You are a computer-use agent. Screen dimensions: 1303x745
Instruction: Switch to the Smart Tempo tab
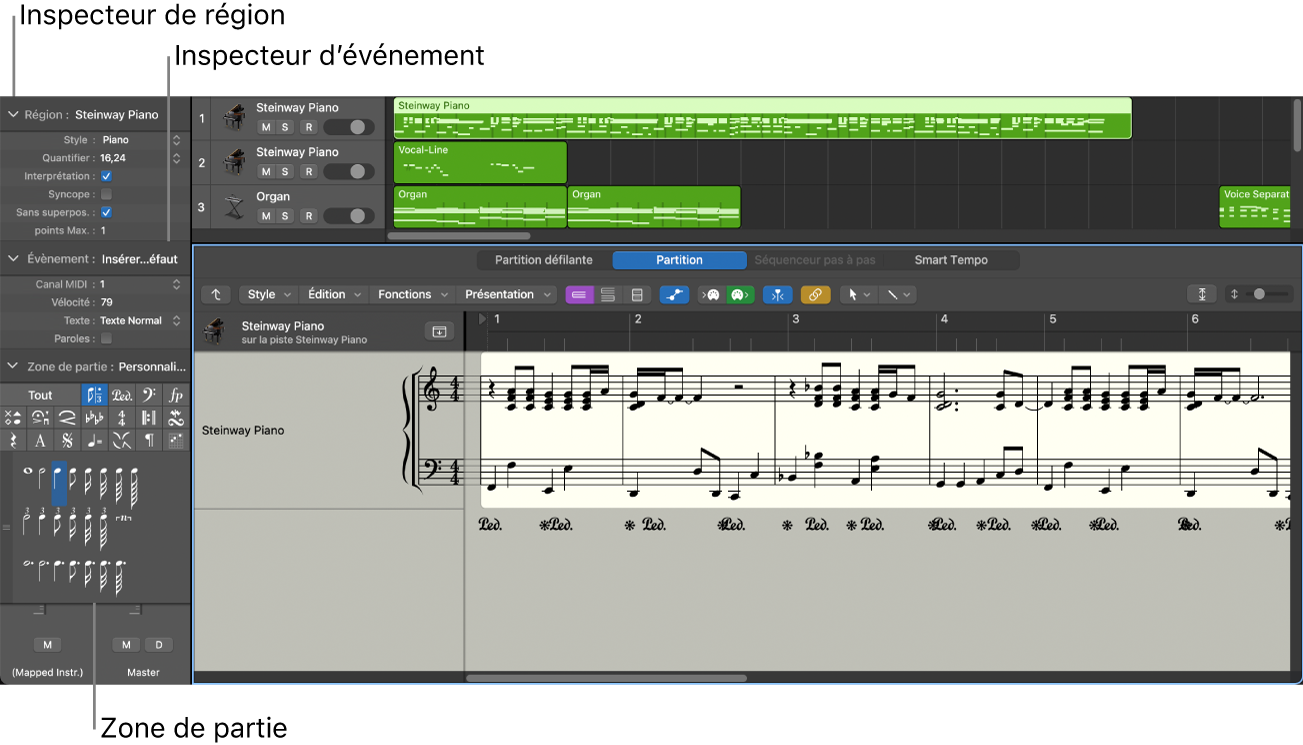pos(950,260)
